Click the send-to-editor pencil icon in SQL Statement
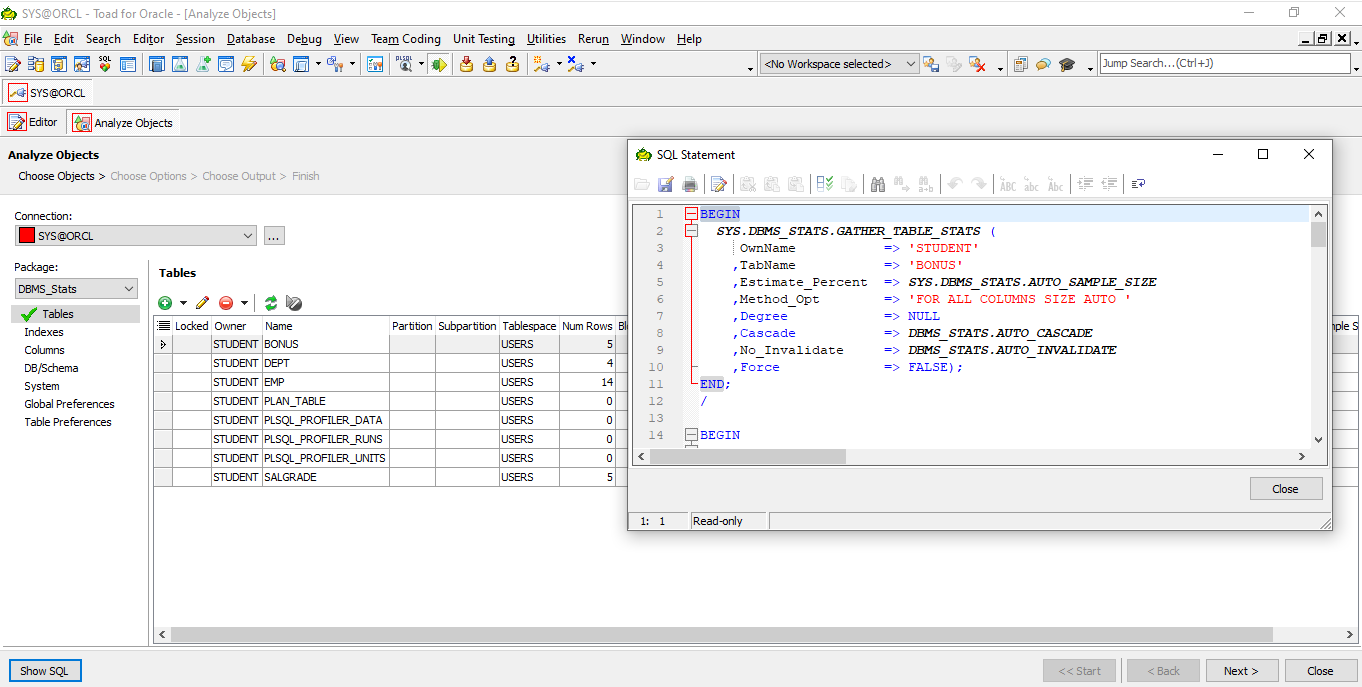Image resolution: width=1362 pixels, height=687 pixels. click(718, 184)
